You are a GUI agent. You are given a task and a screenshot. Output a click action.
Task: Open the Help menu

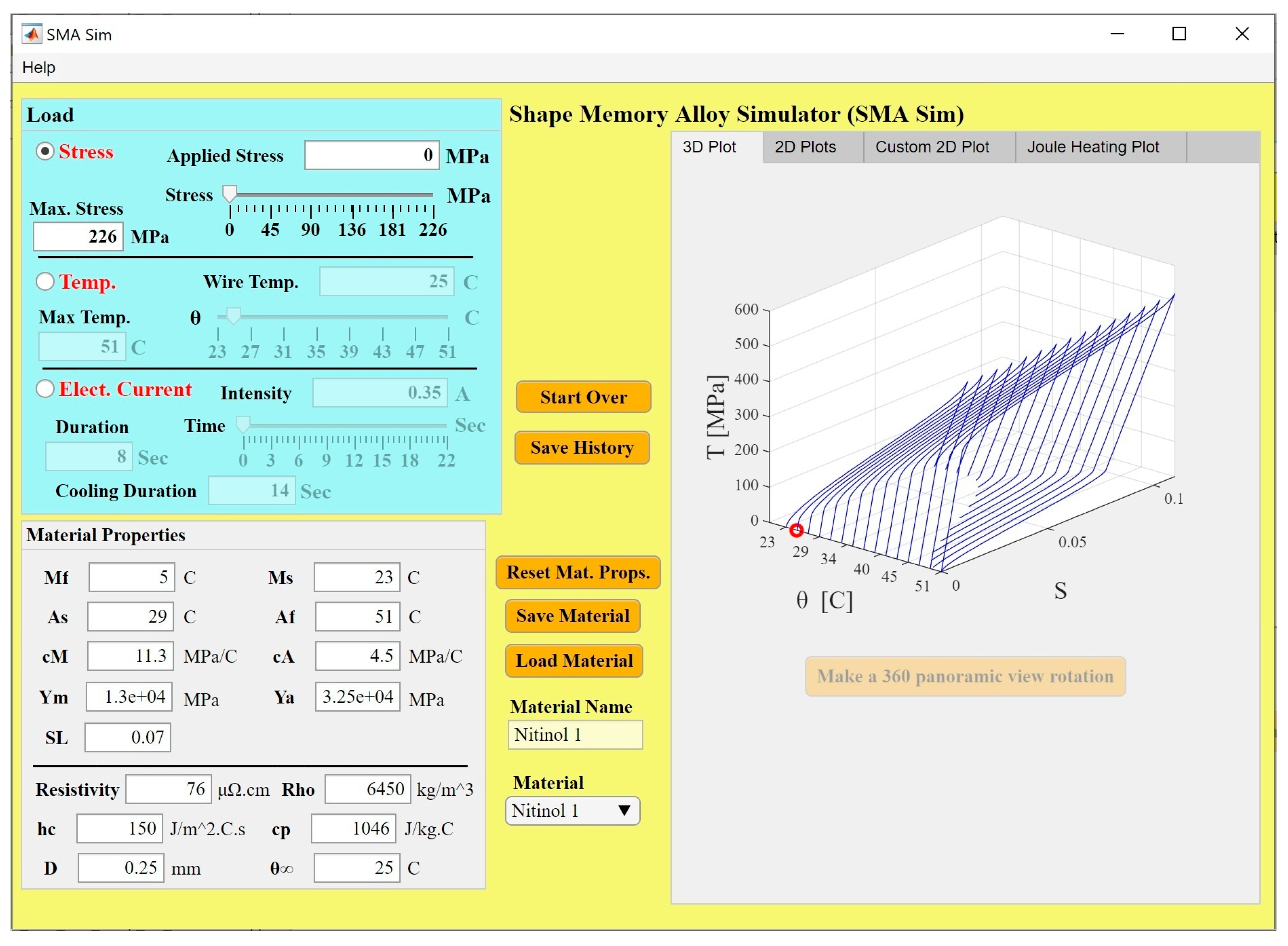click(38, 68)
